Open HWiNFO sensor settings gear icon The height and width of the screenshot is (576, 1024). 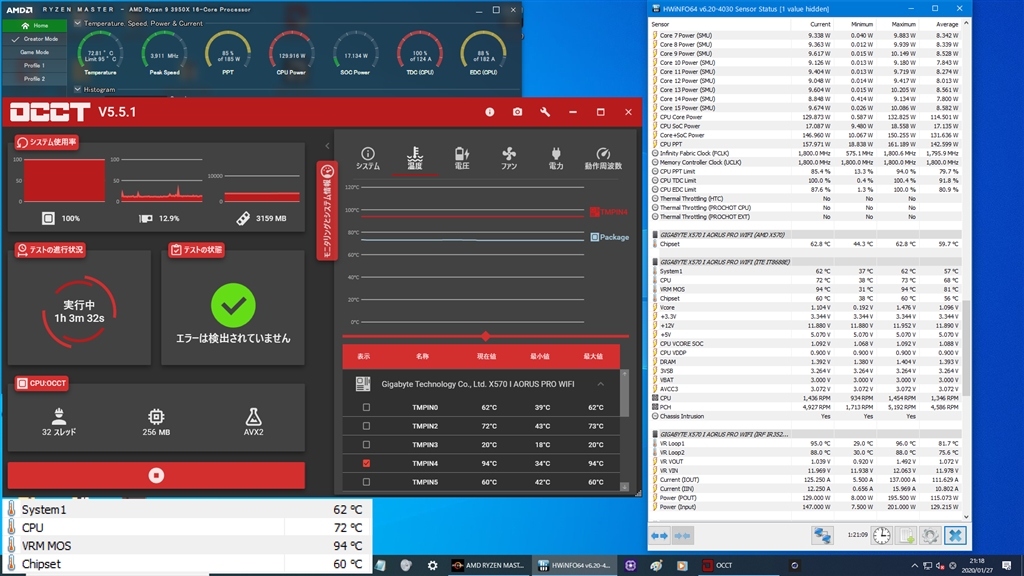tap(929, 536)
